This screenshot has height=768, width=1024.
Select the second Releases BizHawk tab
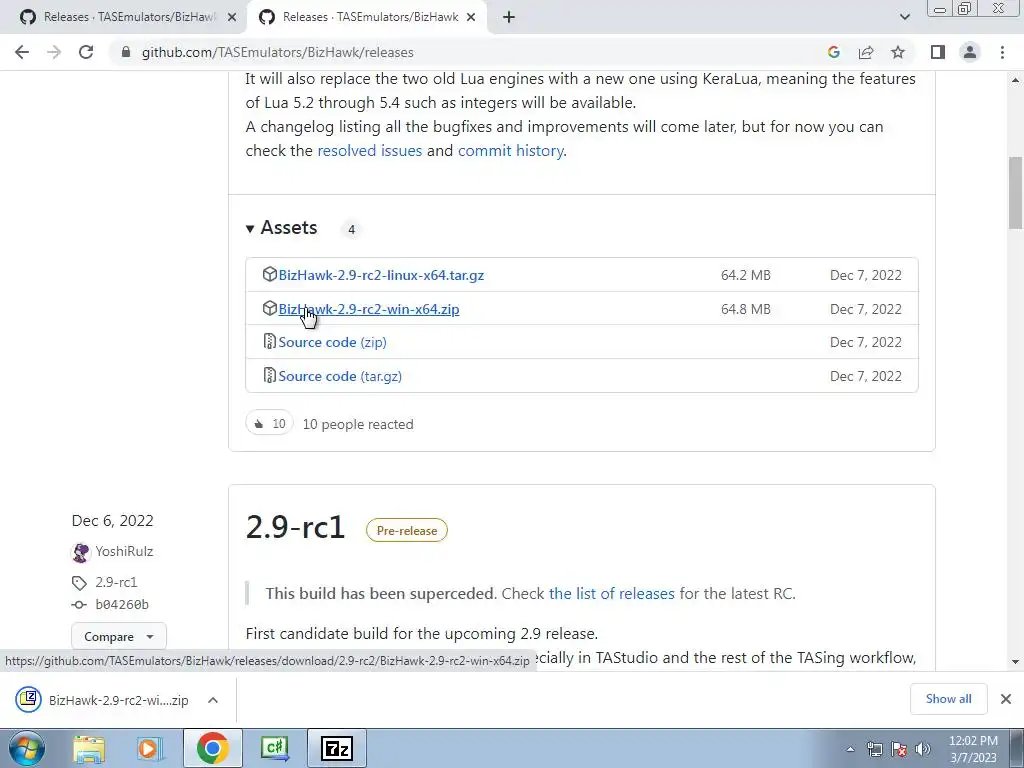[x=366, y=18]
